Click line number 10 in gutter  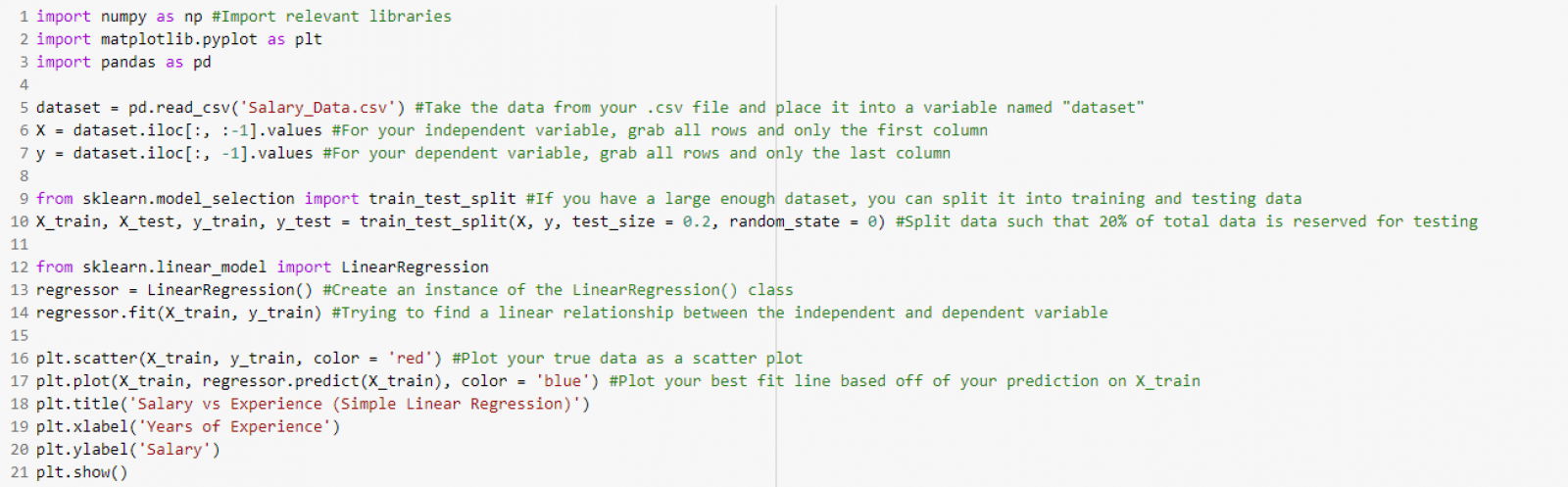pyautogui.click(x=20, y=221)
